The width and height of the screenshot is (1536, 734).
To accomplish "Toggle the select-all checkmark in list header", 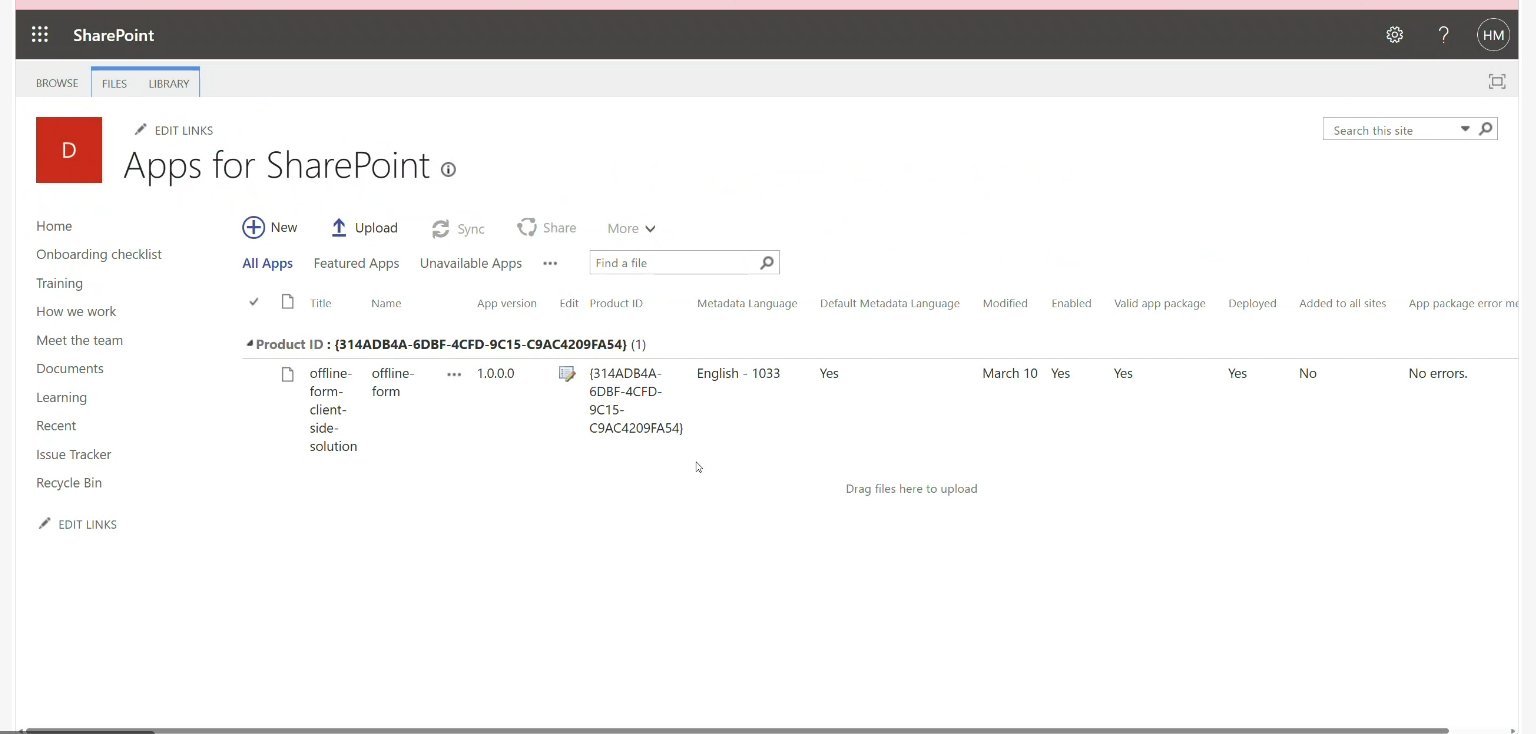I will click(254, 302).
